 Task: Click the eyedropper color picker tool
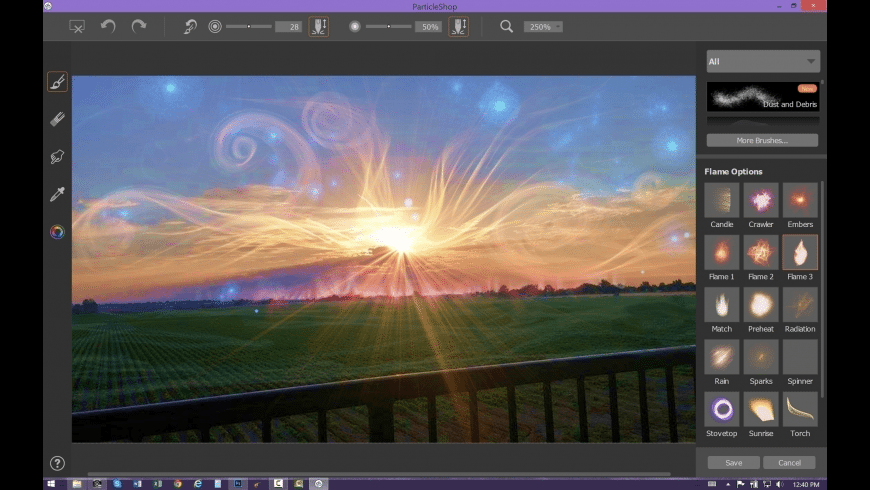pyautogui.click(x=57, y=194)
